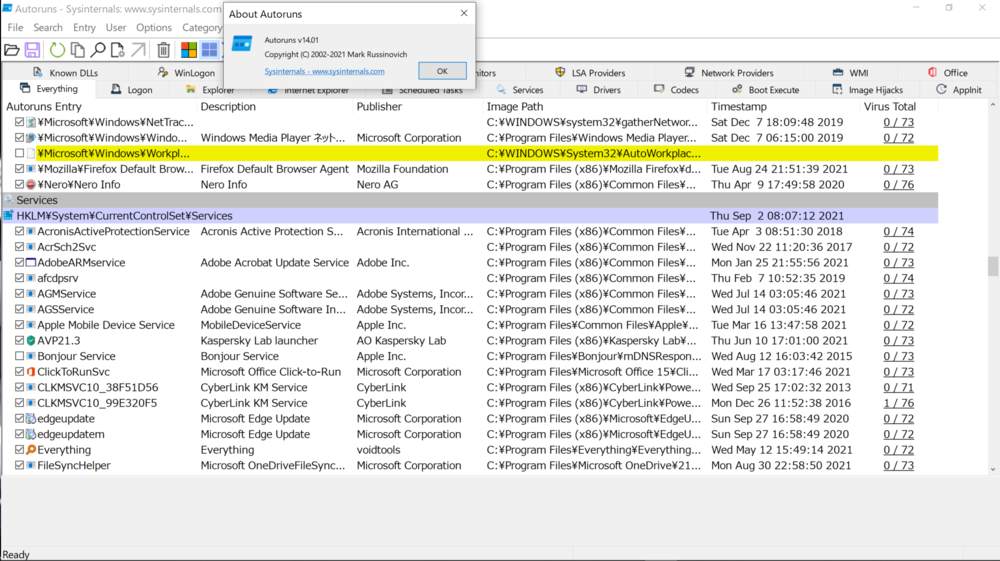Screen dimensions: 1000x561
Task: Click the document with gear toolbar icon
Action: [118, 50]
